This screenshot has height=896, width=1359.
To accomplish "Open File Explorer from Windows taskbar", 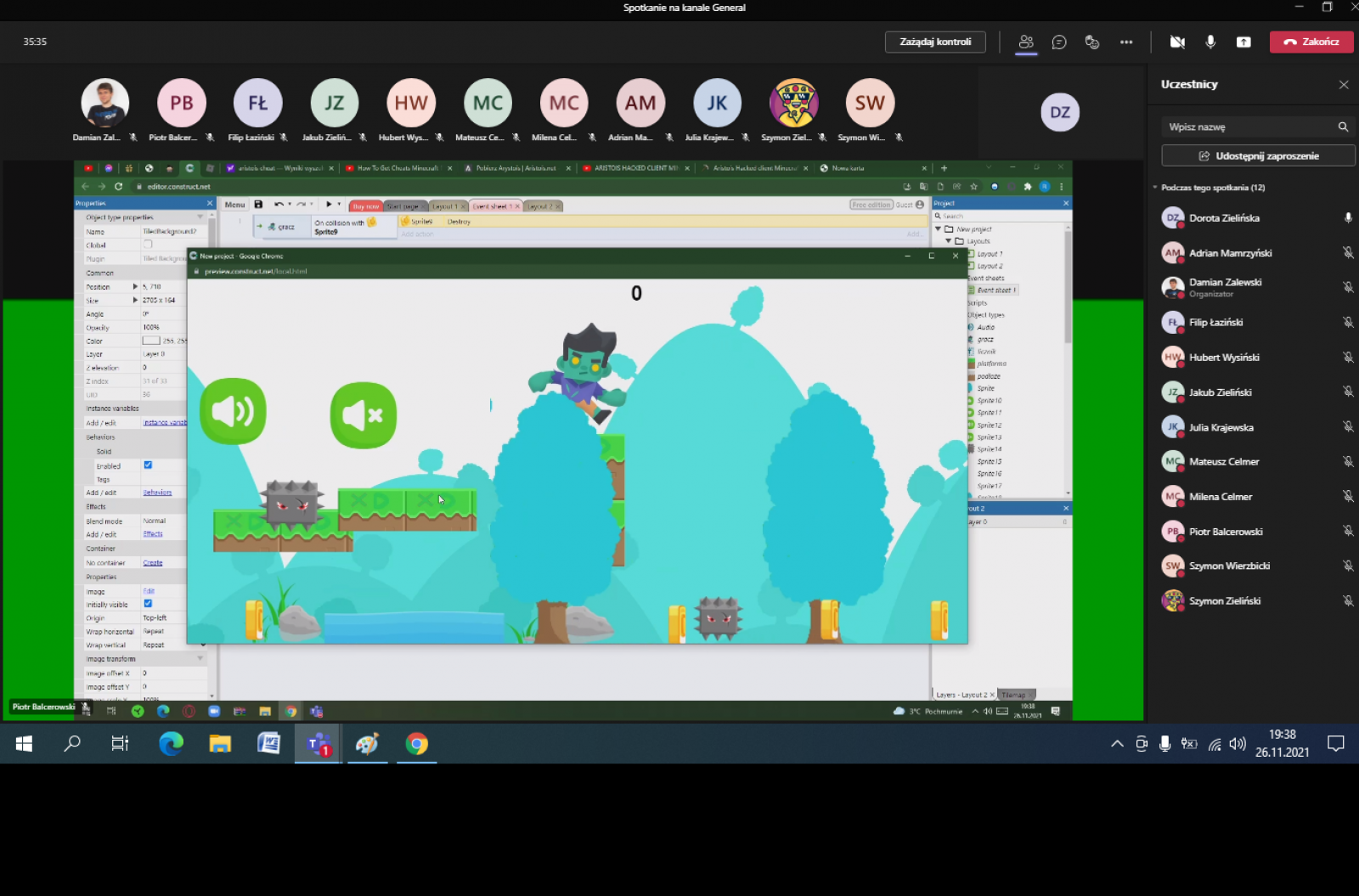I will [220, 744].
